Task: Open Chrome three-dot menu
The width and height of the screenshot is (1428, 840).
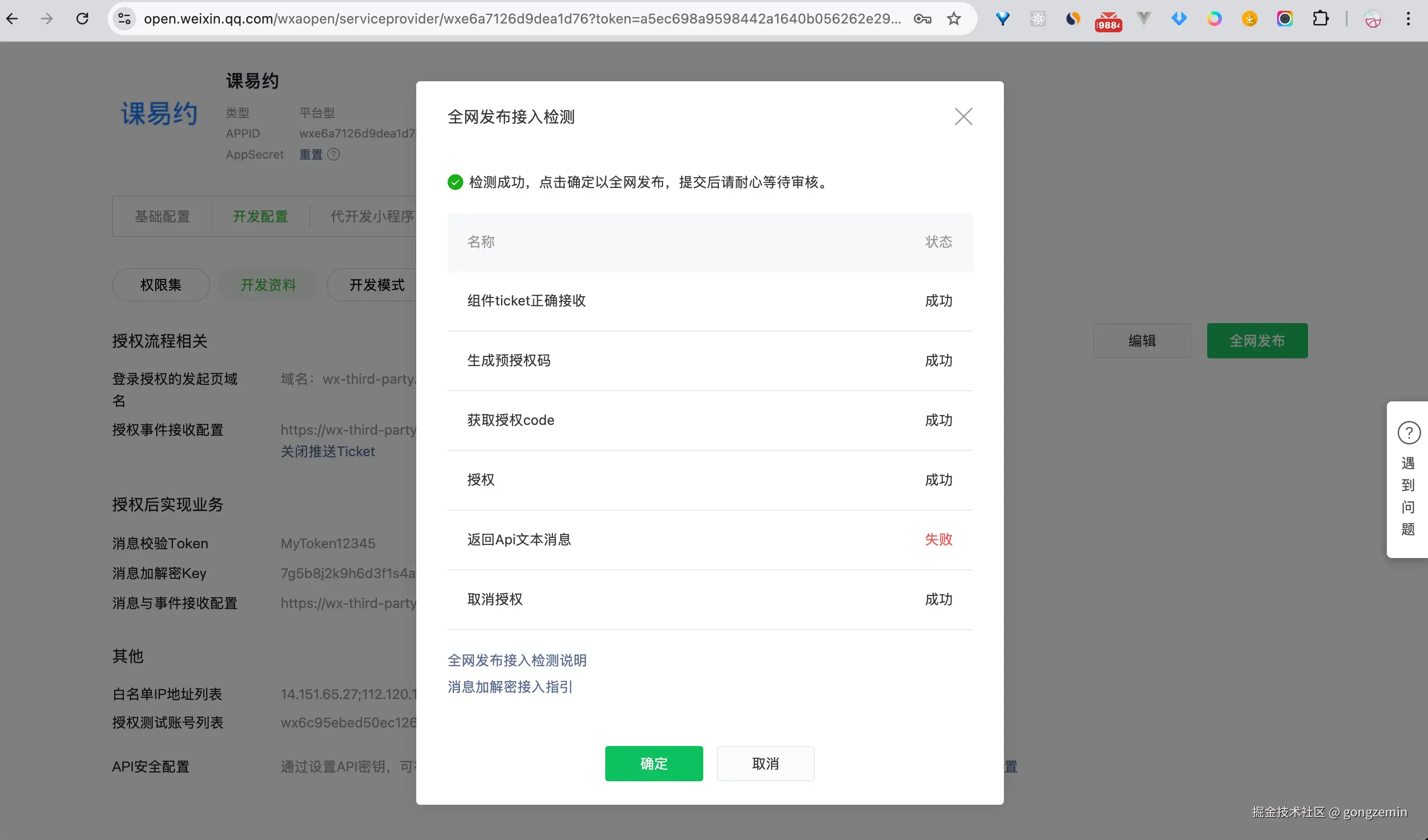Action: pyautogui.click(x=1407, y=19)
